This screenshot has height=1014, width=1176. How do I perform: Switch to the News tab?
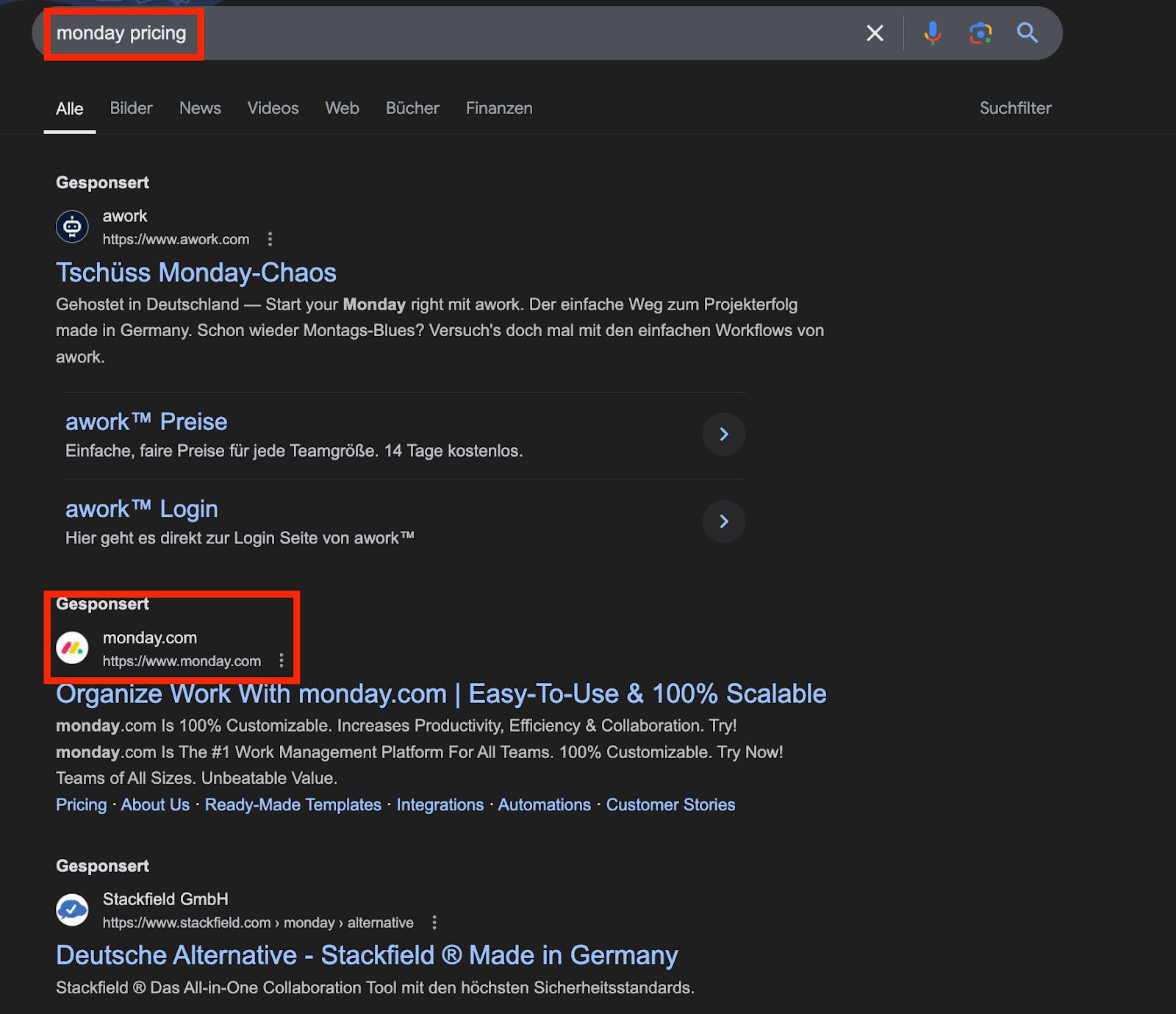200,108
